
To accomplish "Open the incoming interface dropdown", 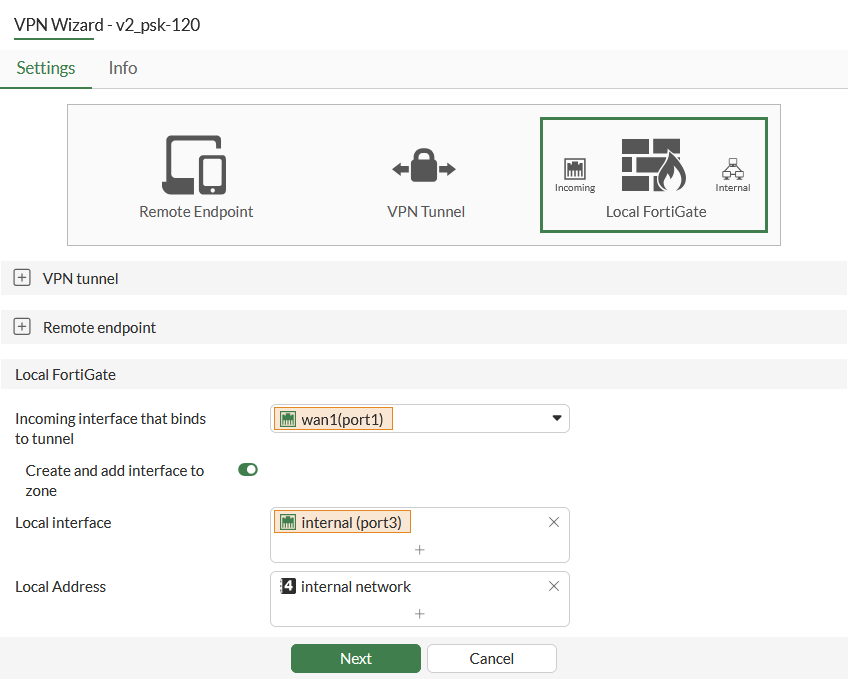I will (557, 419).
